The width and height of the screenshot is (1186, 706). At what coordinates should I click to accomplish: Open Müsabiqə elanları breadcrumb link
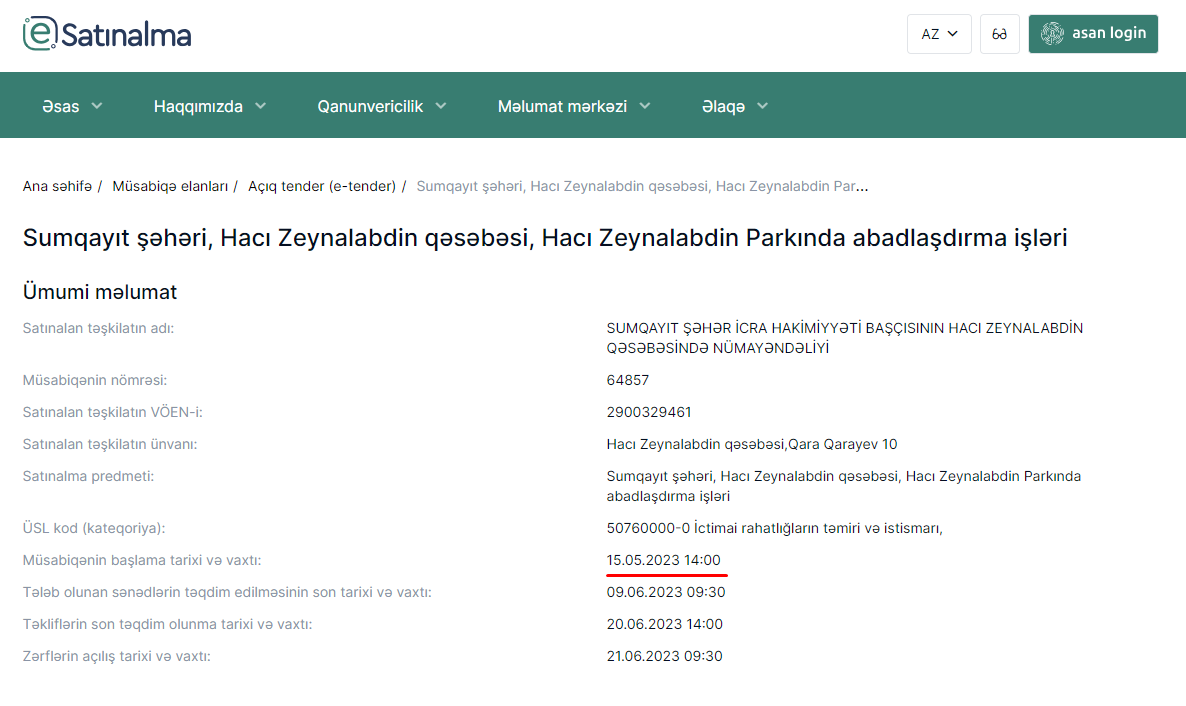(170, 186)
